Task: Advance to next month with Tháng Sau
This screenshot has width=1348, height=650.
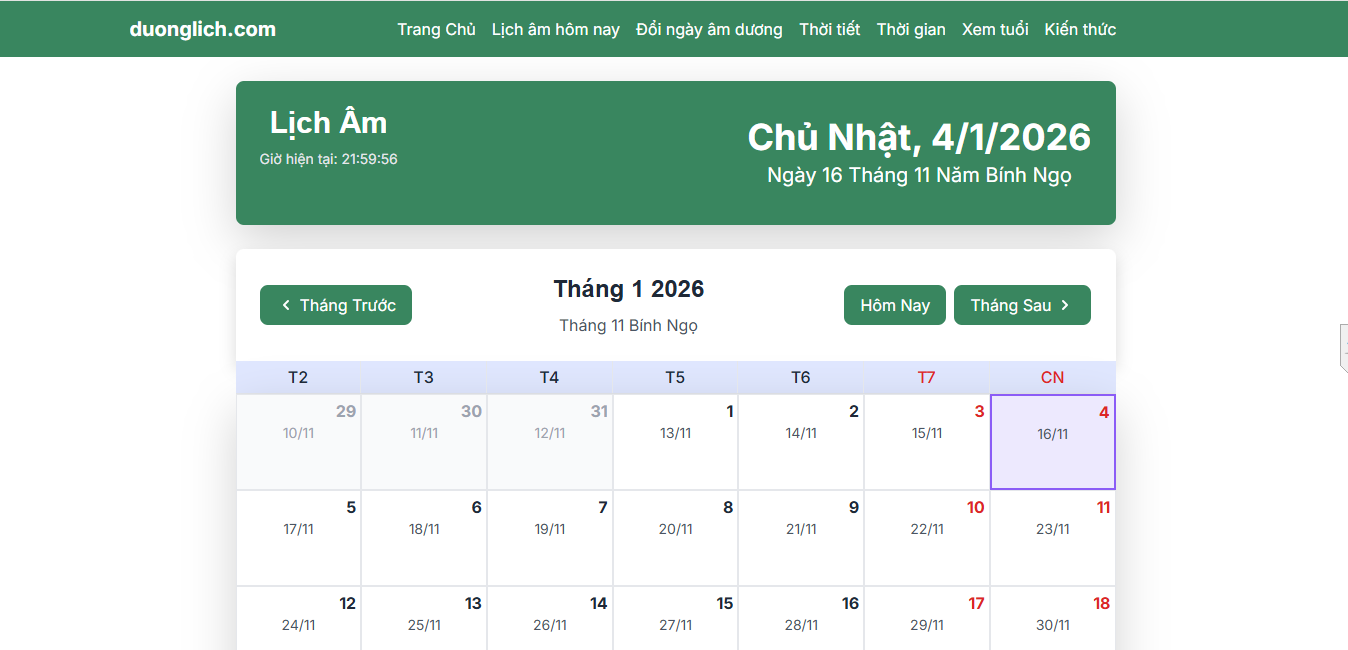Action: pos(1022,305)
